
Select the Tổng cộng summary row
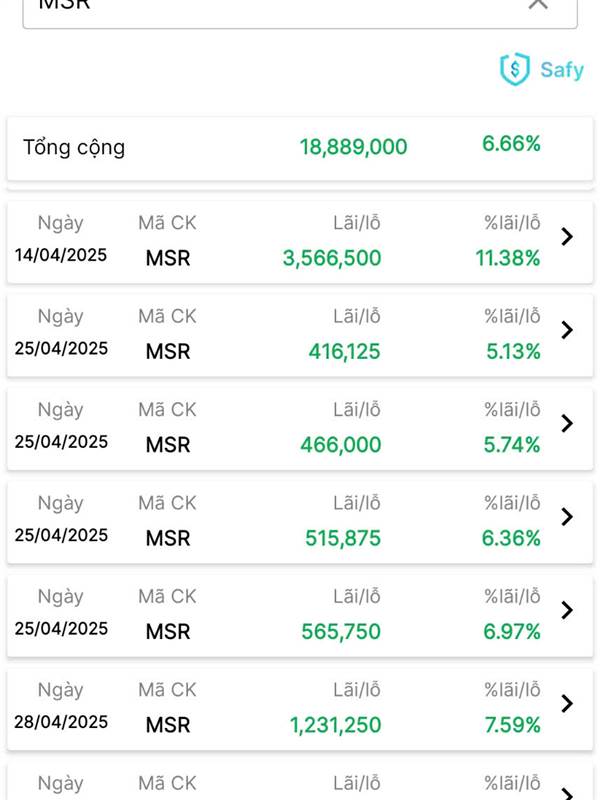(x=300, y=147)
